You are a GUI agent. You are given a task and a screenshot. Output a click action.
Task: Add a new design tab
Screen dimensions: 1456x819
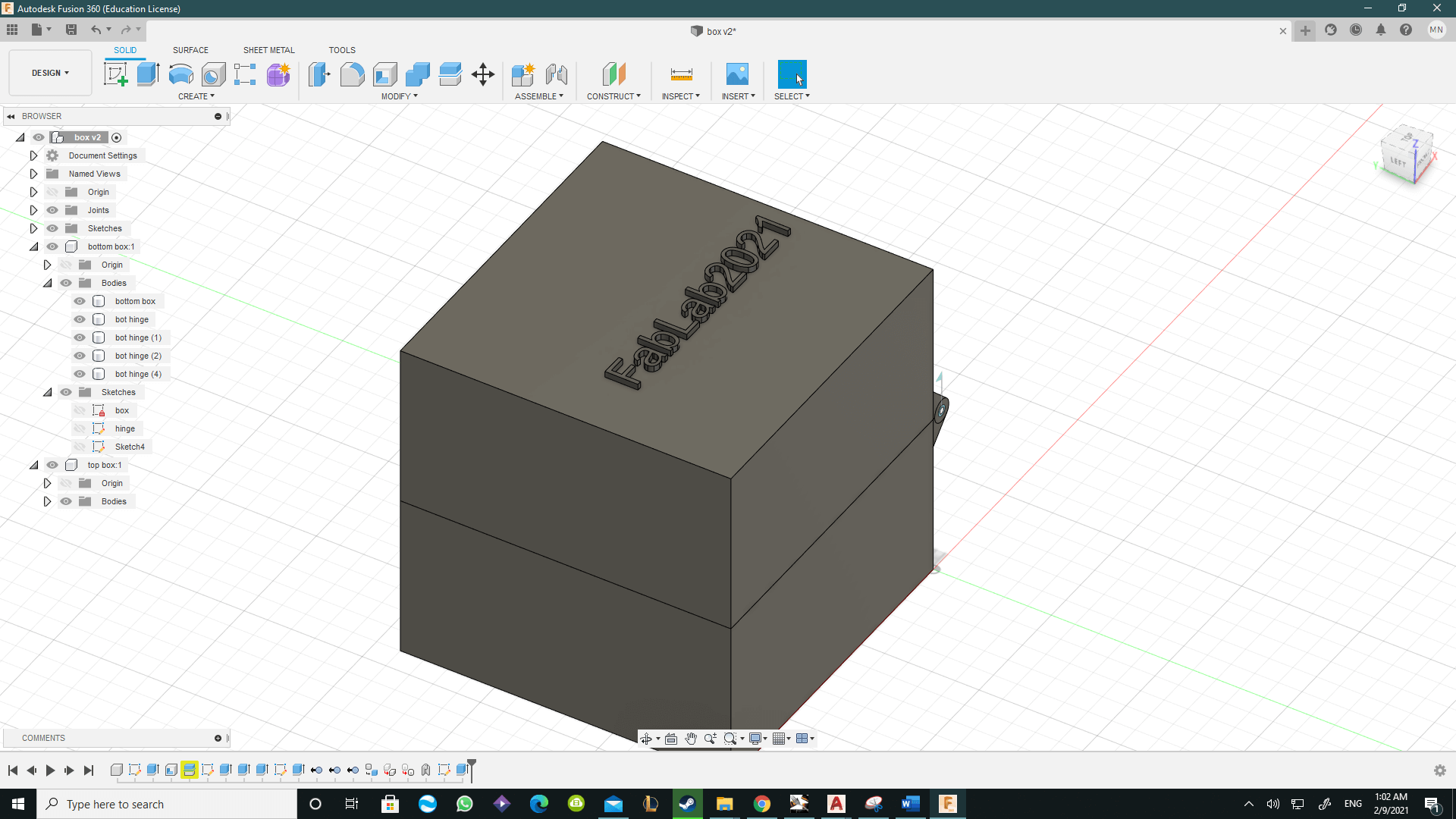[x=1305, y=30]
